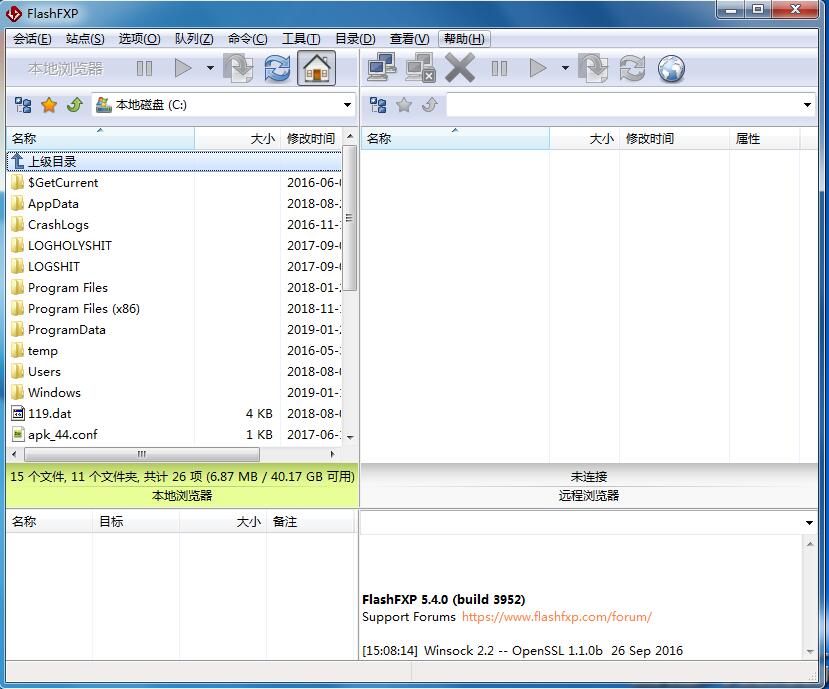Click the local pane pause button
829x689 pixels.
pos(144,68)
